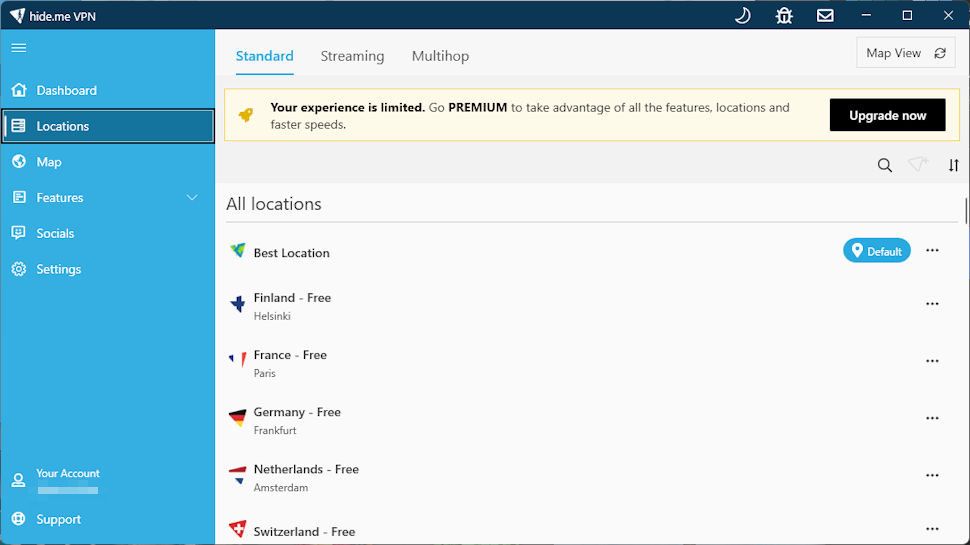Toggle dark mode with moon icon
Viewport: 970px width, 545px height.
(742, 15)
